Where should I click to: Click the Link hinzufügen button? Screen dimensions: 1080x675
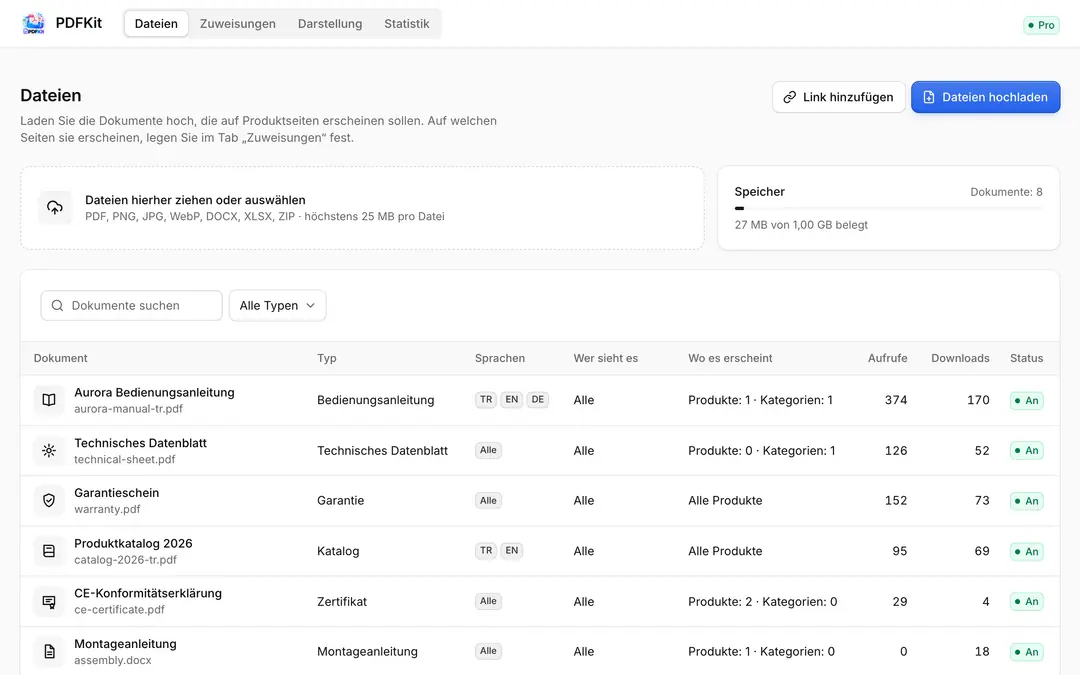coord(838,97)
